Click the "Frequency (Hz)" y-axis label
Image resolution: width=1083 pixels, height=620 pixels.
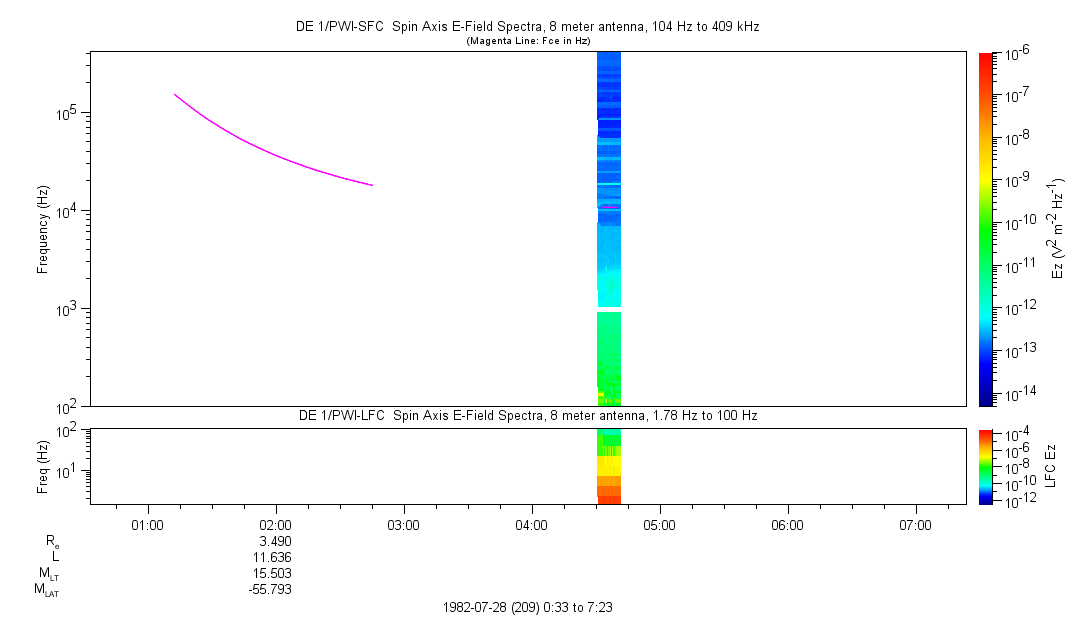[x=43, y=229]
